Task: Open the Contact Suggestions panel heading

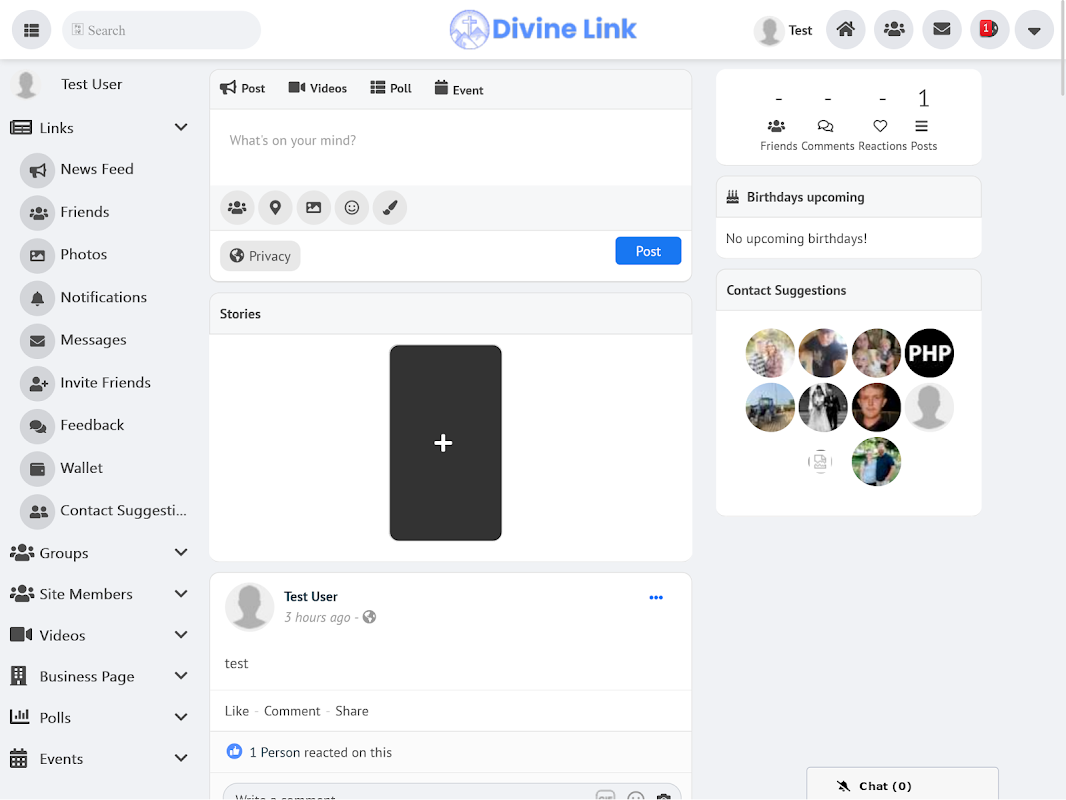Action: click(786, 290)
